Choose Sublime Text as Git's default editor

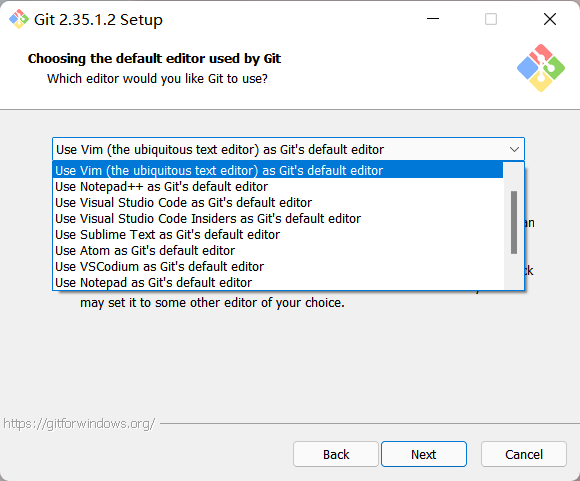278,234
